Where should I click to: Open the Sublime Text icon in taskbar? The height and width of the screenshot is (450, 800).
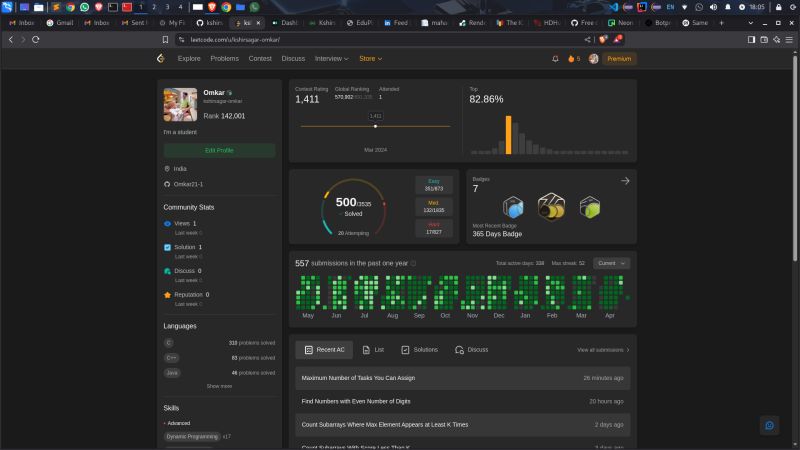tap(56, 7)
